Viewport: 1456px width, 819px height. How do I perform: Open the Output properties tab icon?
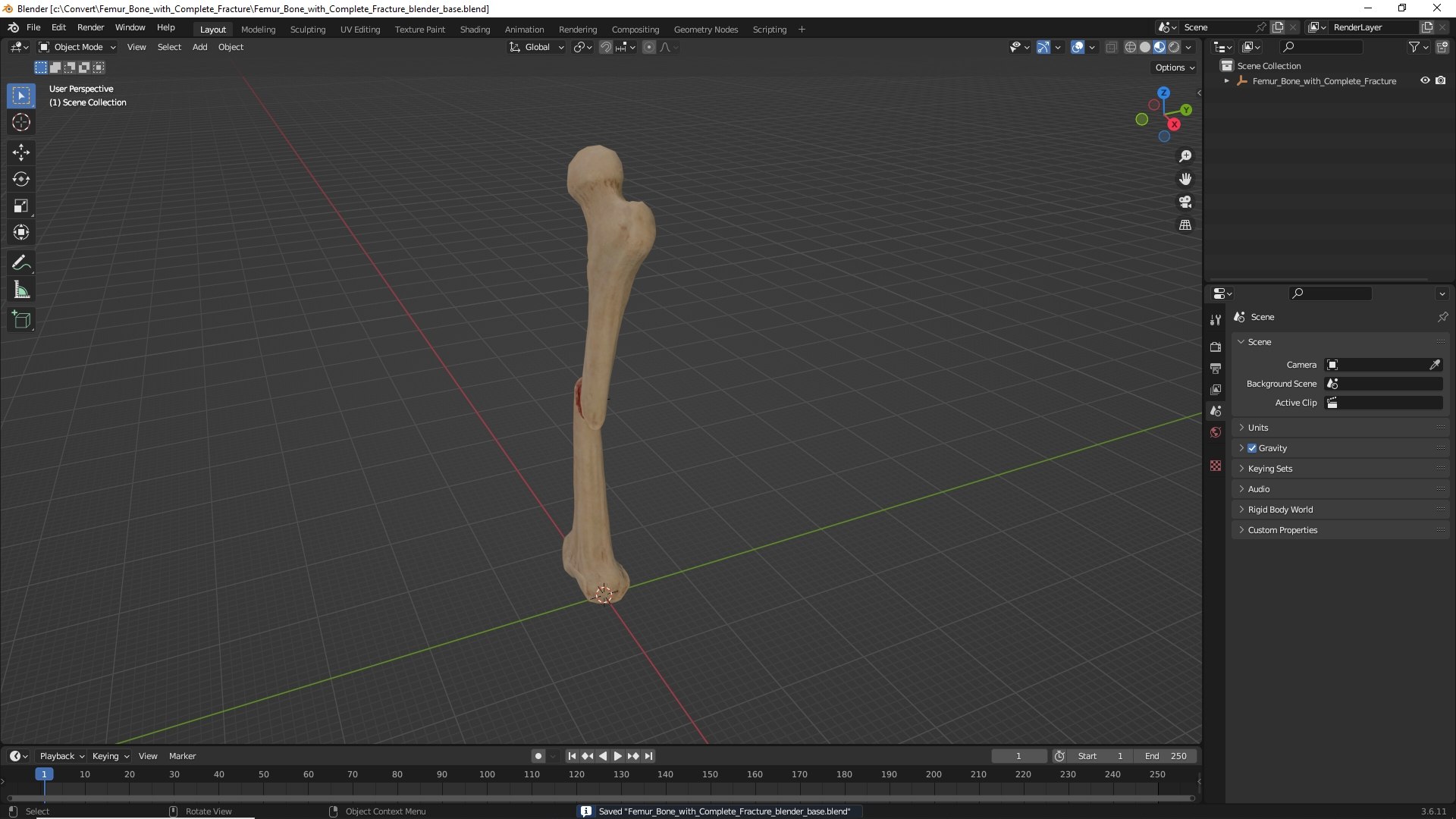[x=1216, y=368]
